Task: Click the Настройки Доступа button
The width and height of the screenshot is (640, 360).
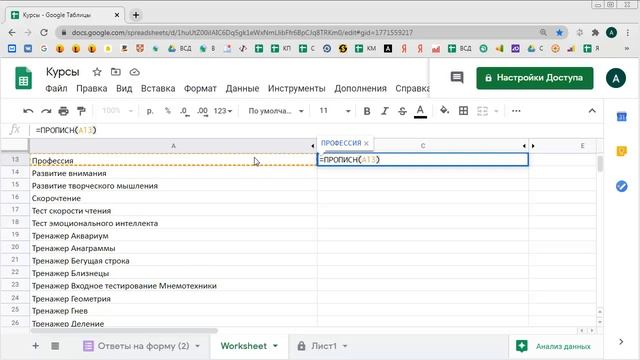Action: tap(535, 78)
